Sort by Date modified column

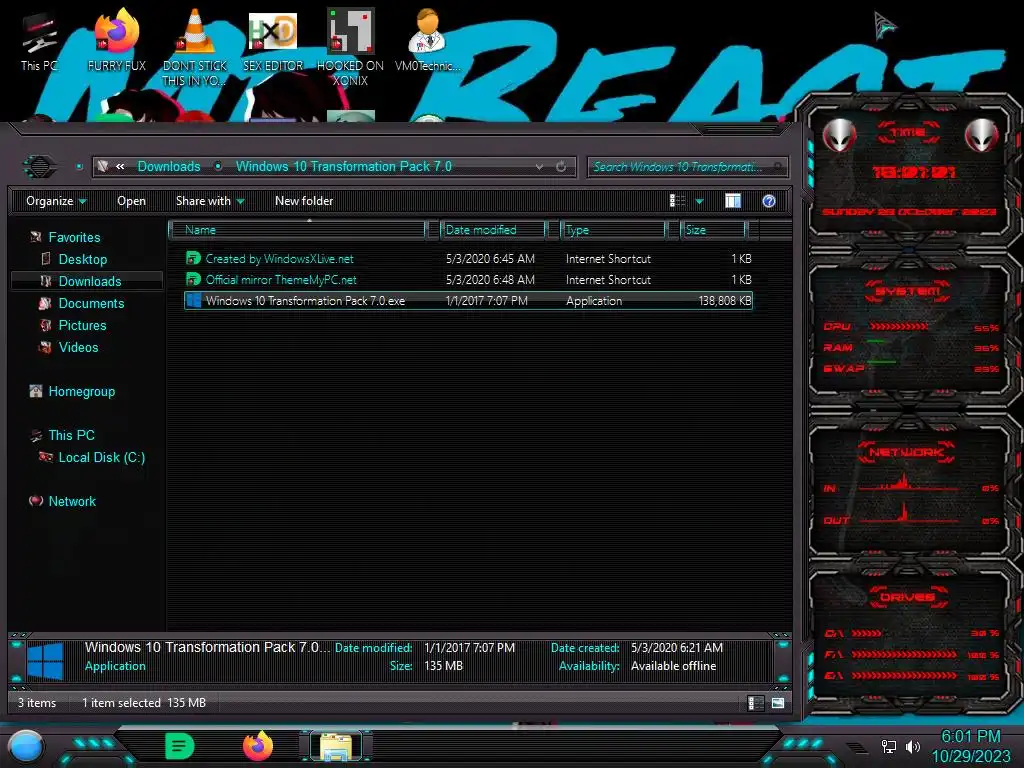[x=492, y=230]
